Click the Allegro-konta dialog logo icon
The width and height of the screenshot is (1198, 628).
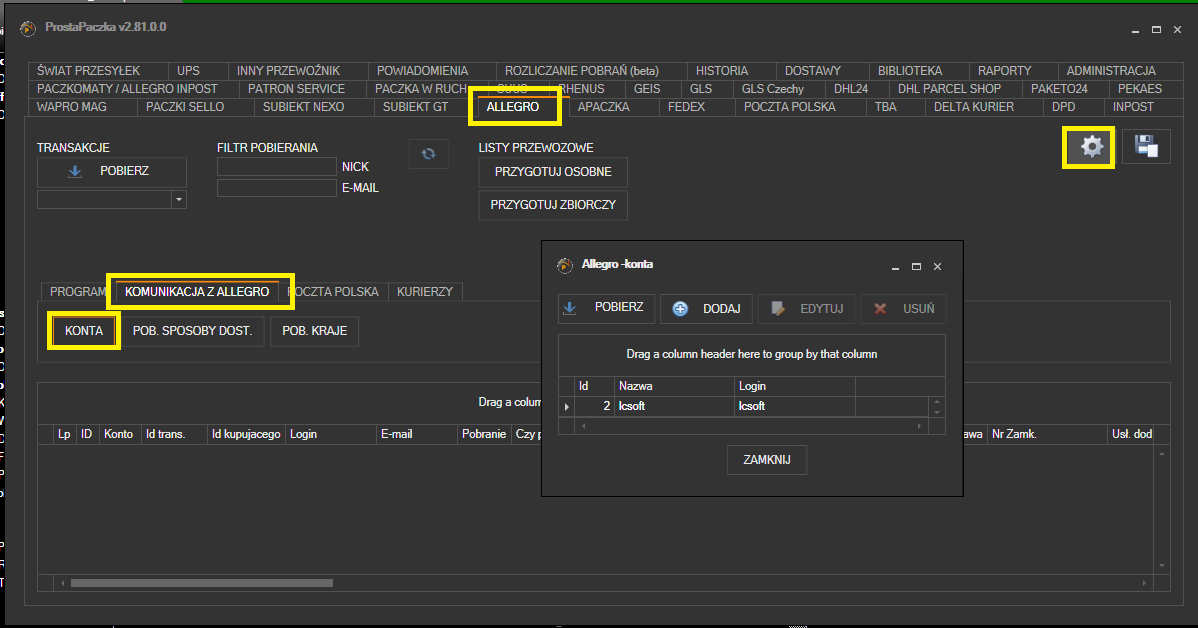[x=565, y=265]
